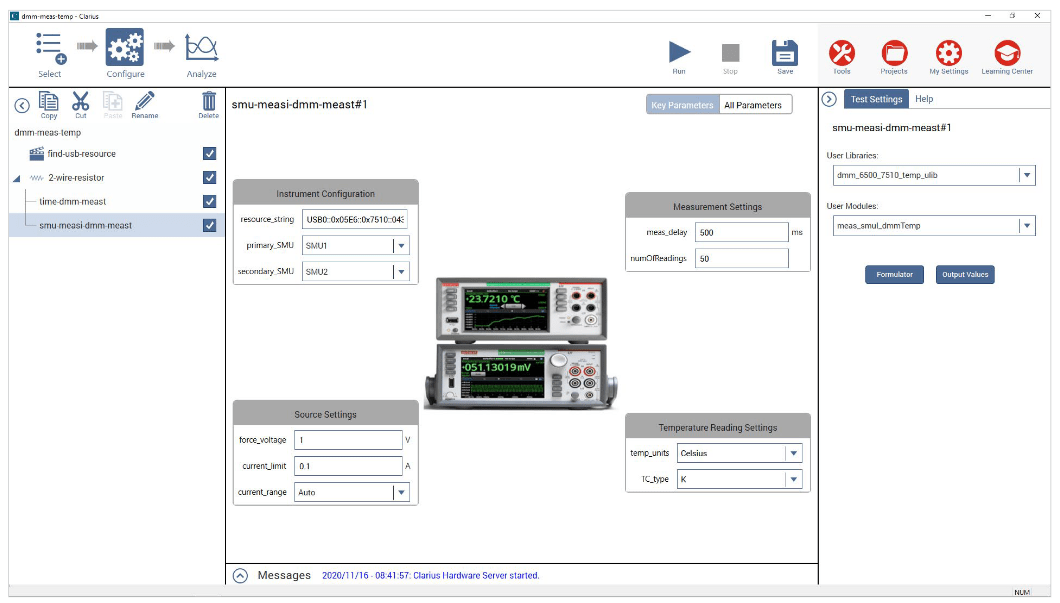1060x603 pixels.
Task: Click the Copy icon in the project tree toolbar
Action: tap(48, 102)
